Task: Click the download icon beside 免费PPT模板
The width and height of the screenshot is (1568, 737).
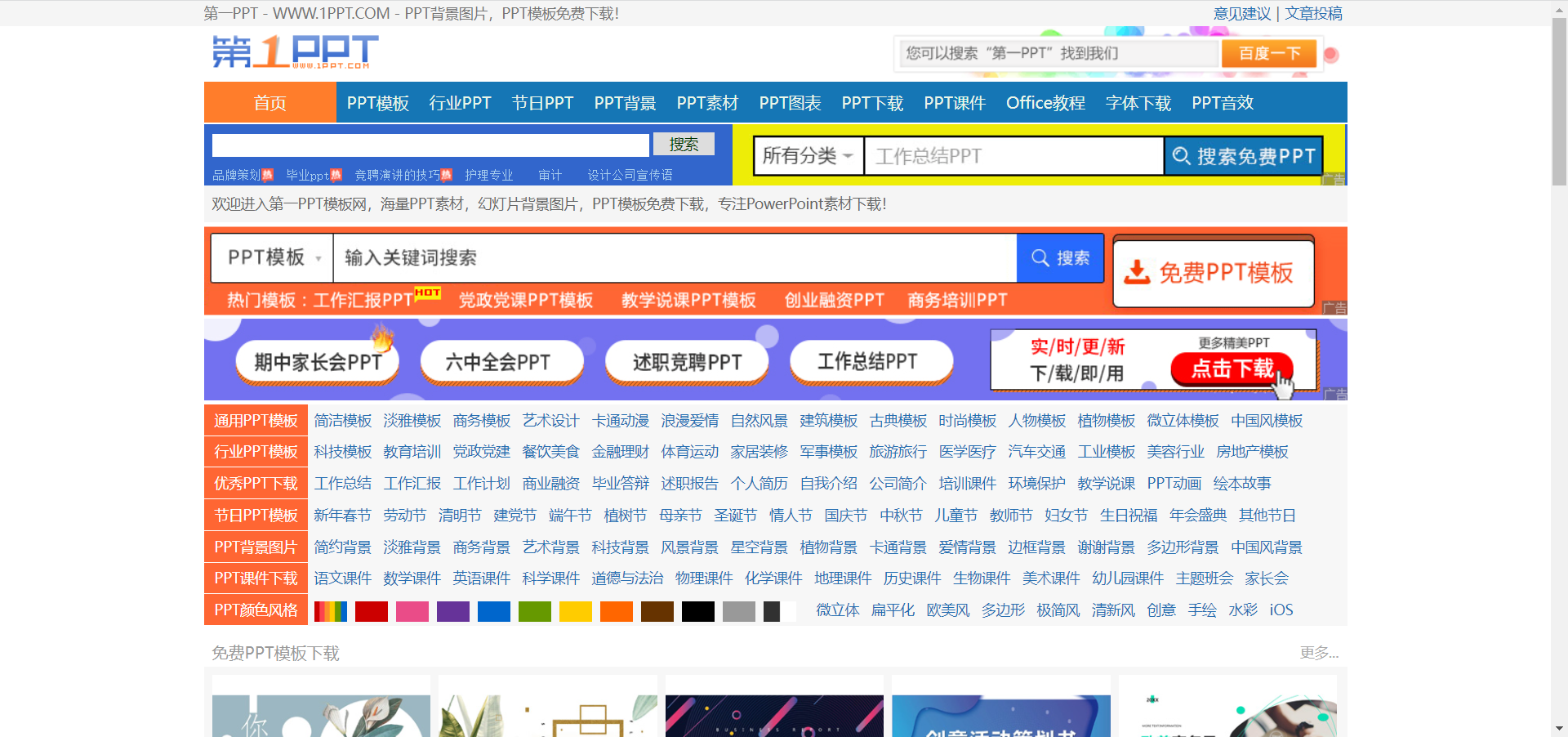Action: click(1137, 272)
